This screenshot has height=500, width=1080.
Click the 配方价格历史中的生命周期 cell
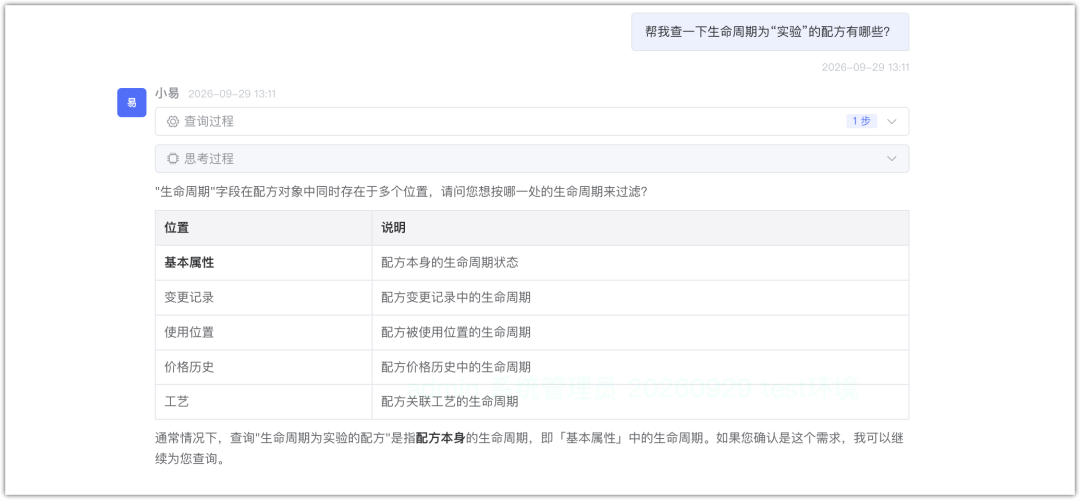coord(641,367)
